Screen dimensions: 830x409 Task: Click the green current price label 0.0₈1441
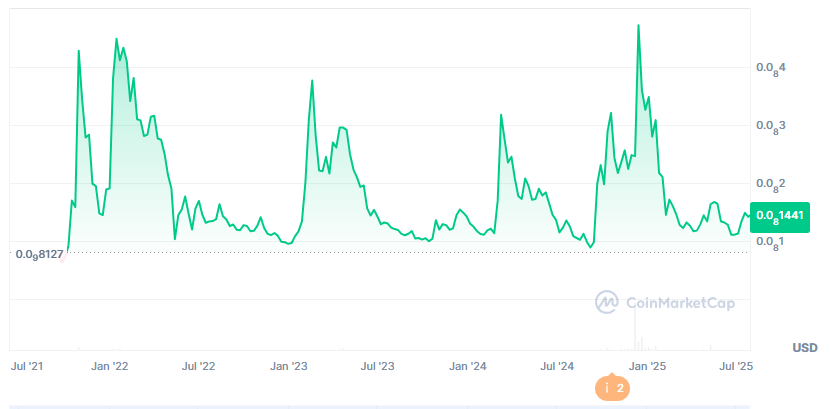[780, 217]
